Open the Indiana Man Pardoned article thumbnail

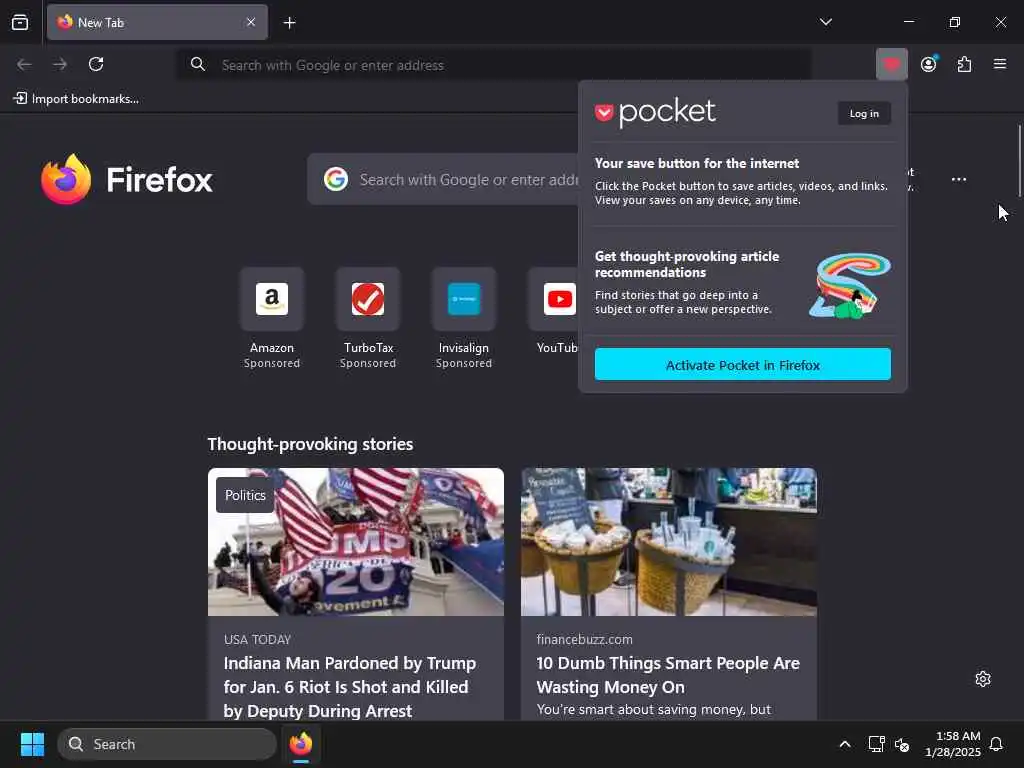point(356,541)
